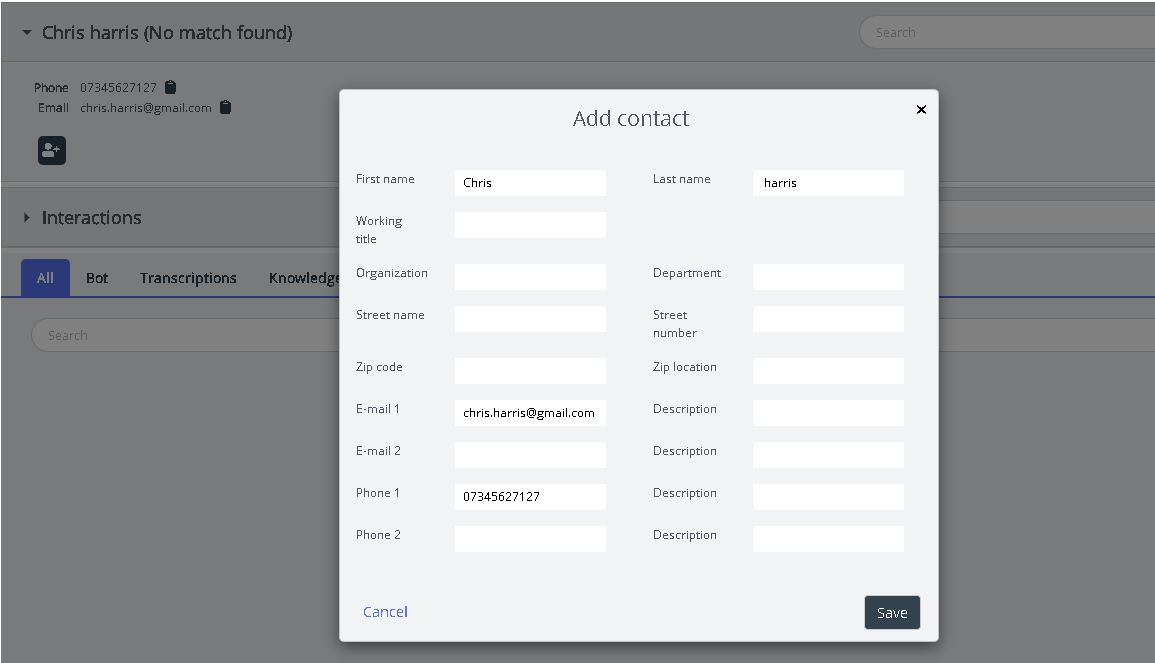This screenshot has height=663, width=1155.
Task: Click the Department field
Action: point(828,277)
